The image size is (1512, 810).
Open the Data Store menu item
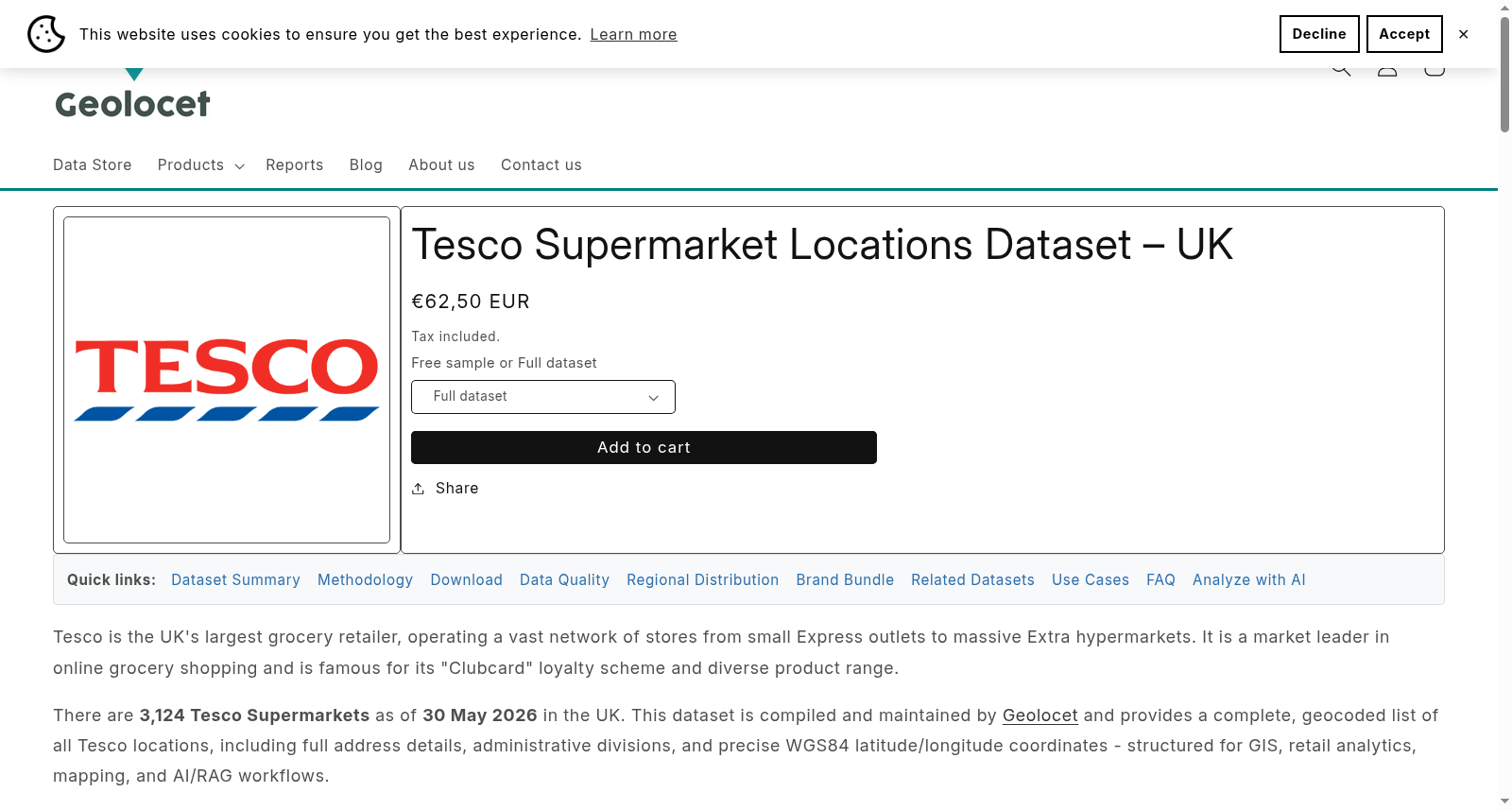[93, 165]
